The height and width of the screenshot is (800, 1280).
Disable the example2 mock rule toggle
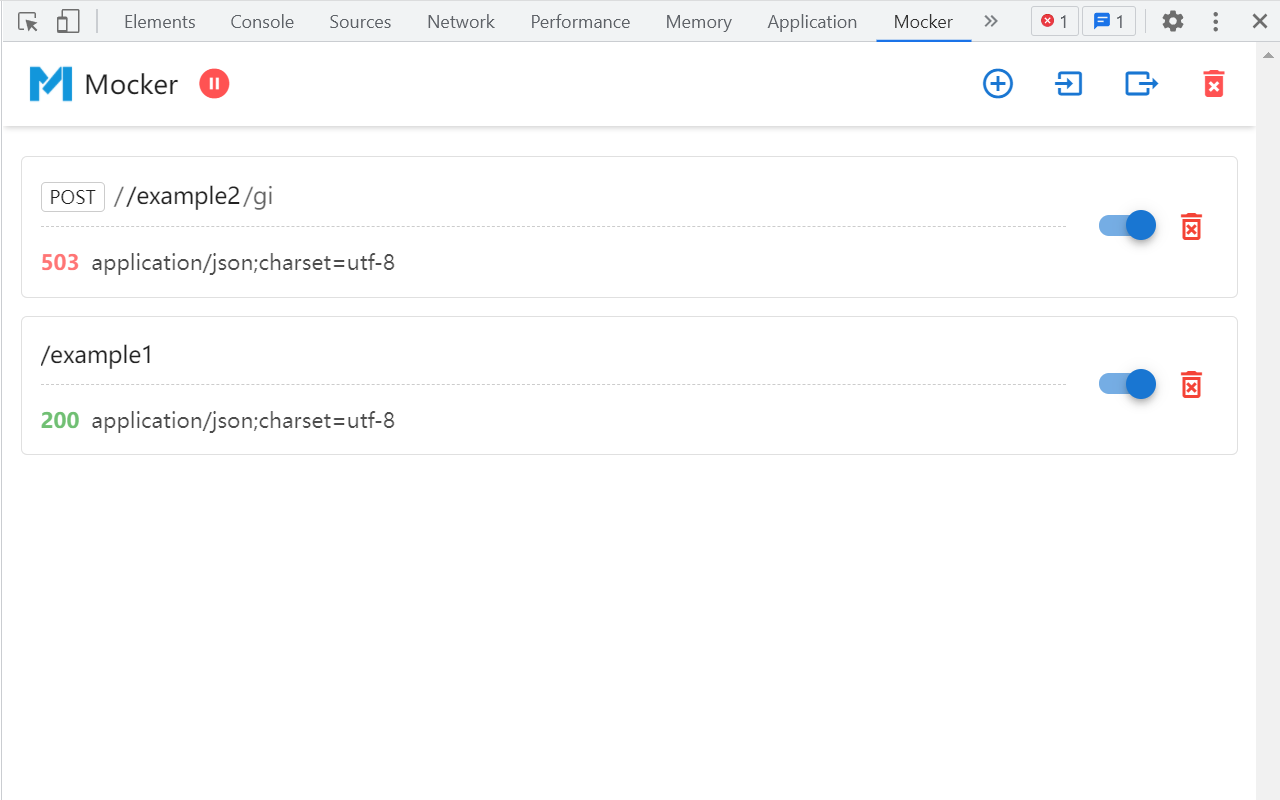tap(1127, 226)
